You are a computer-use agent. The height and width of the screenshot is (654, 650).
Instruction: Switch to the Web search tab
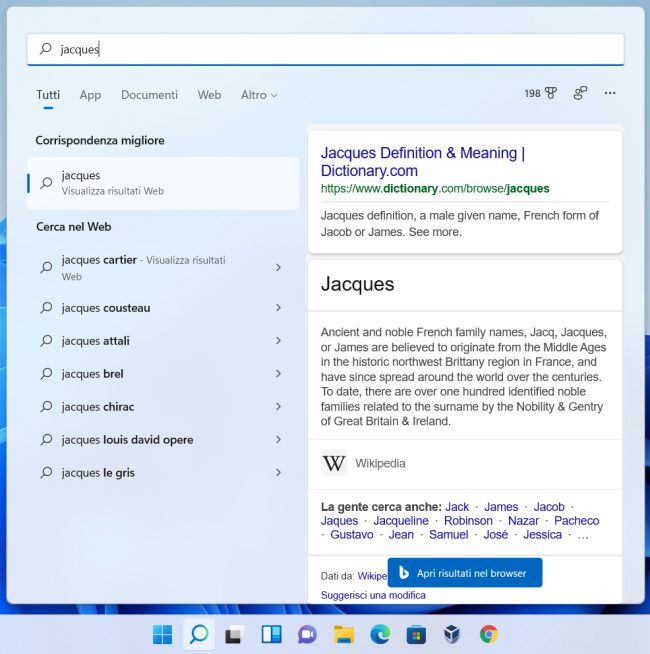[209, 95]
